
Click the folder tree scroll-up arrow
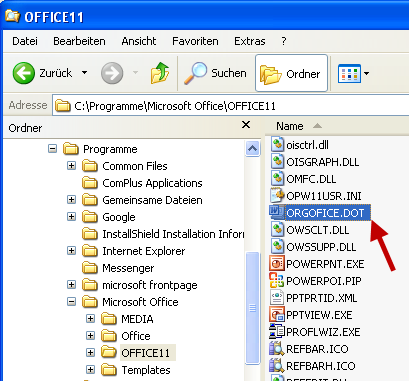[x=252, y=148]
